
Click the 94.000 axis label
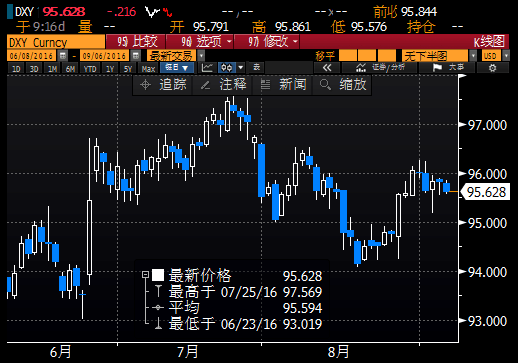pyautogui.click(x=487, y=272)
